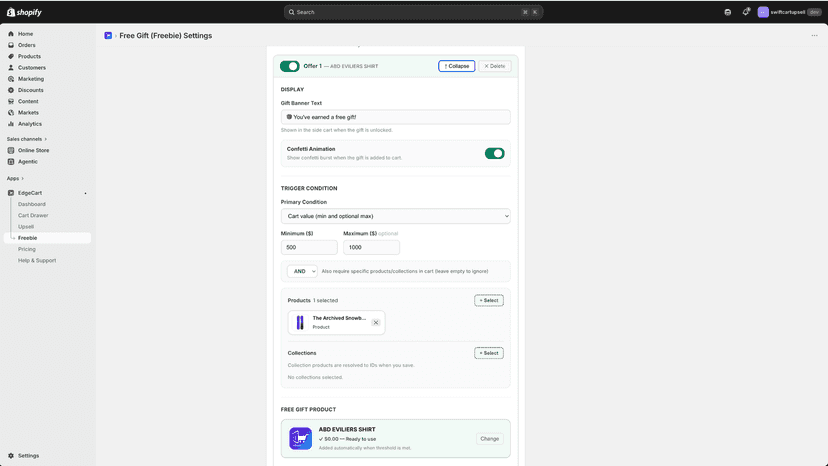Click the Minimum ($) input field
Viewport: 828px width, 466px height.
(309, 247)
